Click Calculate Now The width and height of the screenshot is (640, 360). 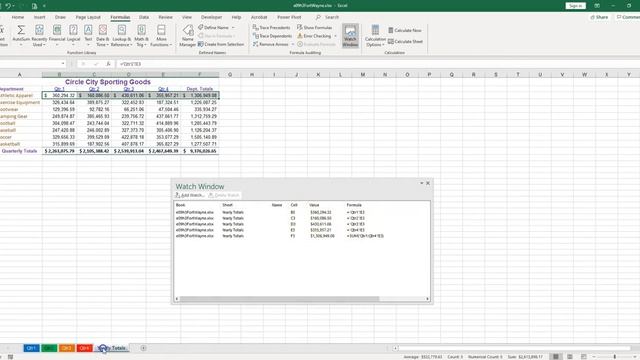404,30
